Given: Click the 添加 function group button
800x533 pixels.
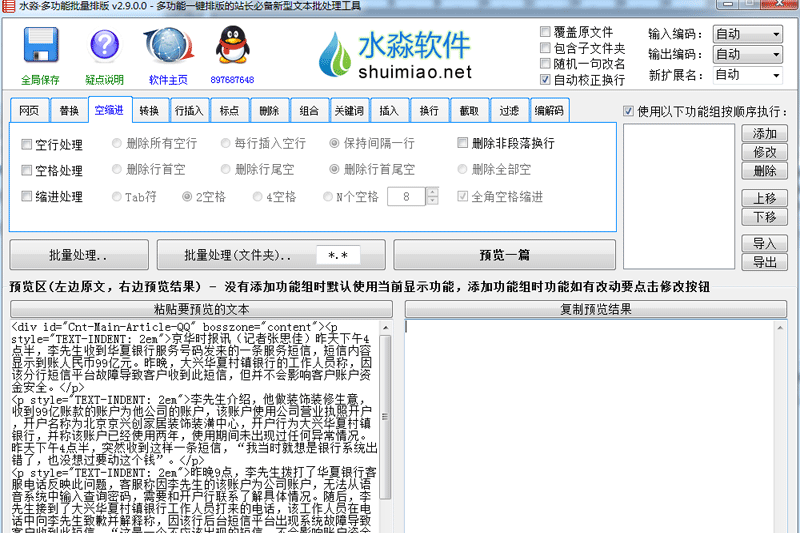Looking at the screenshot, I should click(x=764, y=134).
